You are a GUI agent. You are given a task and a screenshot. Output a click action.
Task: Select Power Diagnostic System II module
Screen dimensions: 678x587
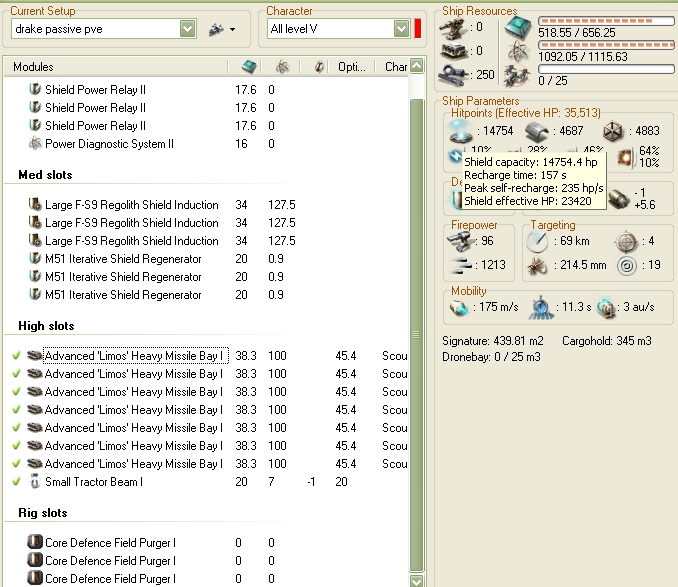point(109,144)
